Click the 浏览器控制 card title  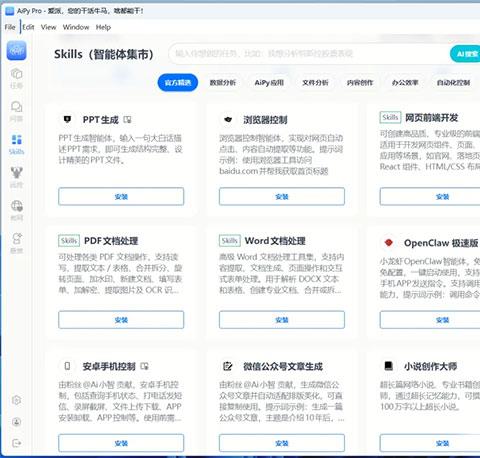[x=265, y=120]
